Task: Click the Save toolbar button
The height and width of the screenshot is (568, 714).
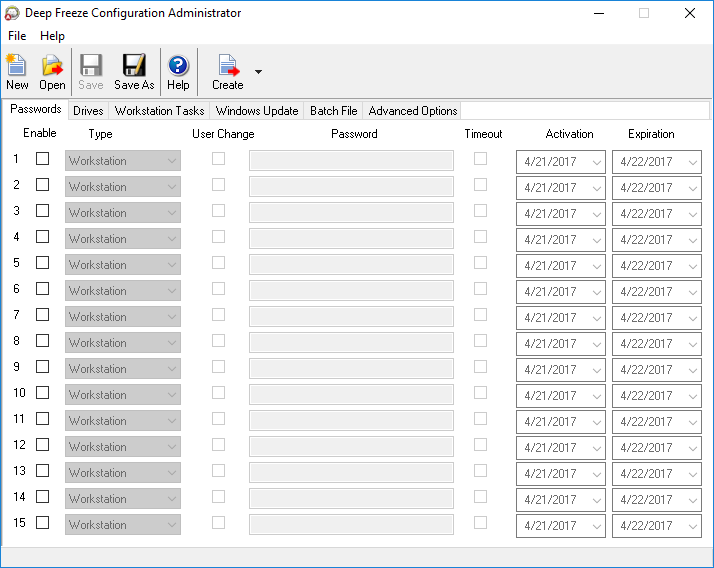Action: pos(91,72)
